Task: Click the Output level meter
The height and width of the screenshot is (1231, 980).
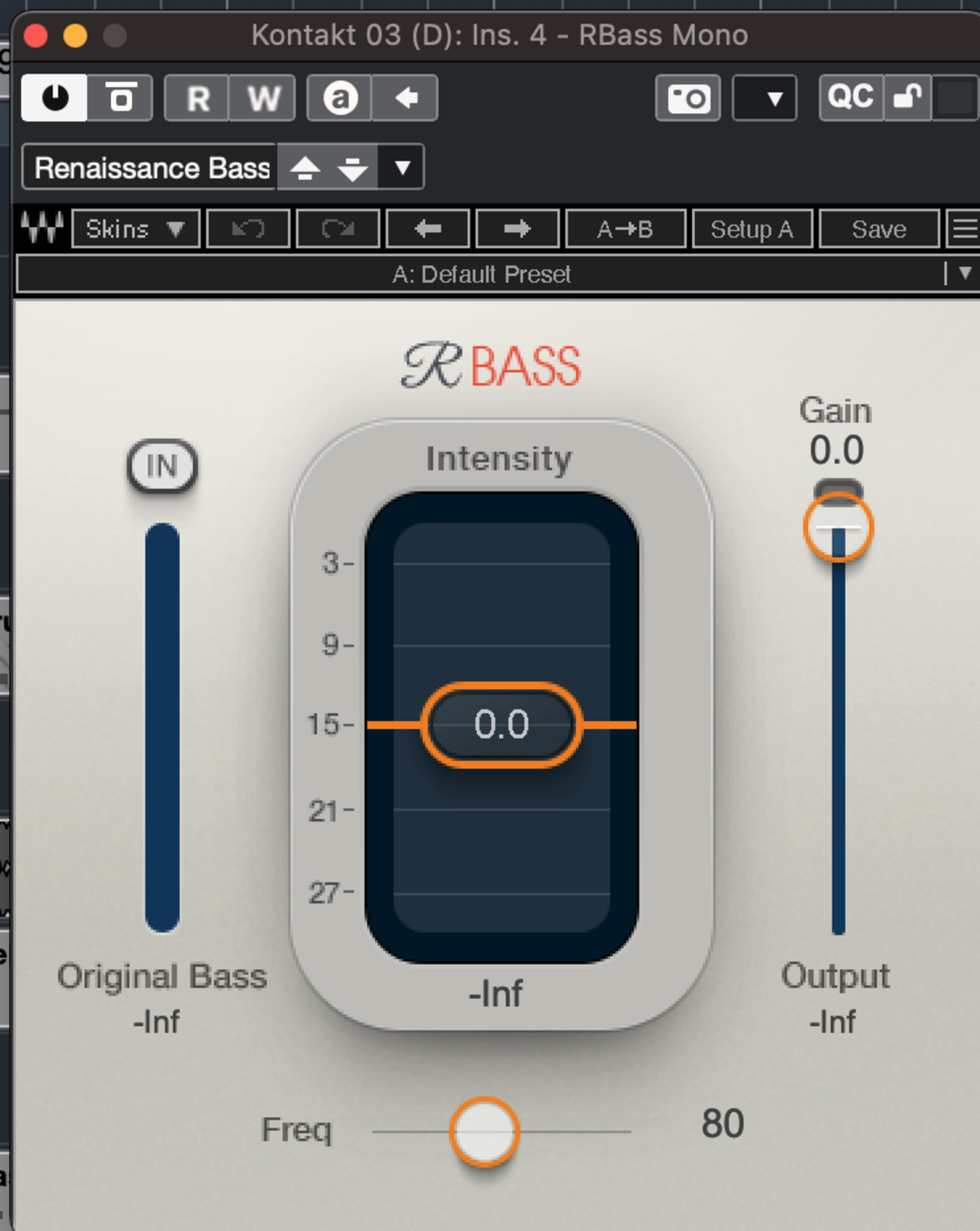Action: click(838, 731)
